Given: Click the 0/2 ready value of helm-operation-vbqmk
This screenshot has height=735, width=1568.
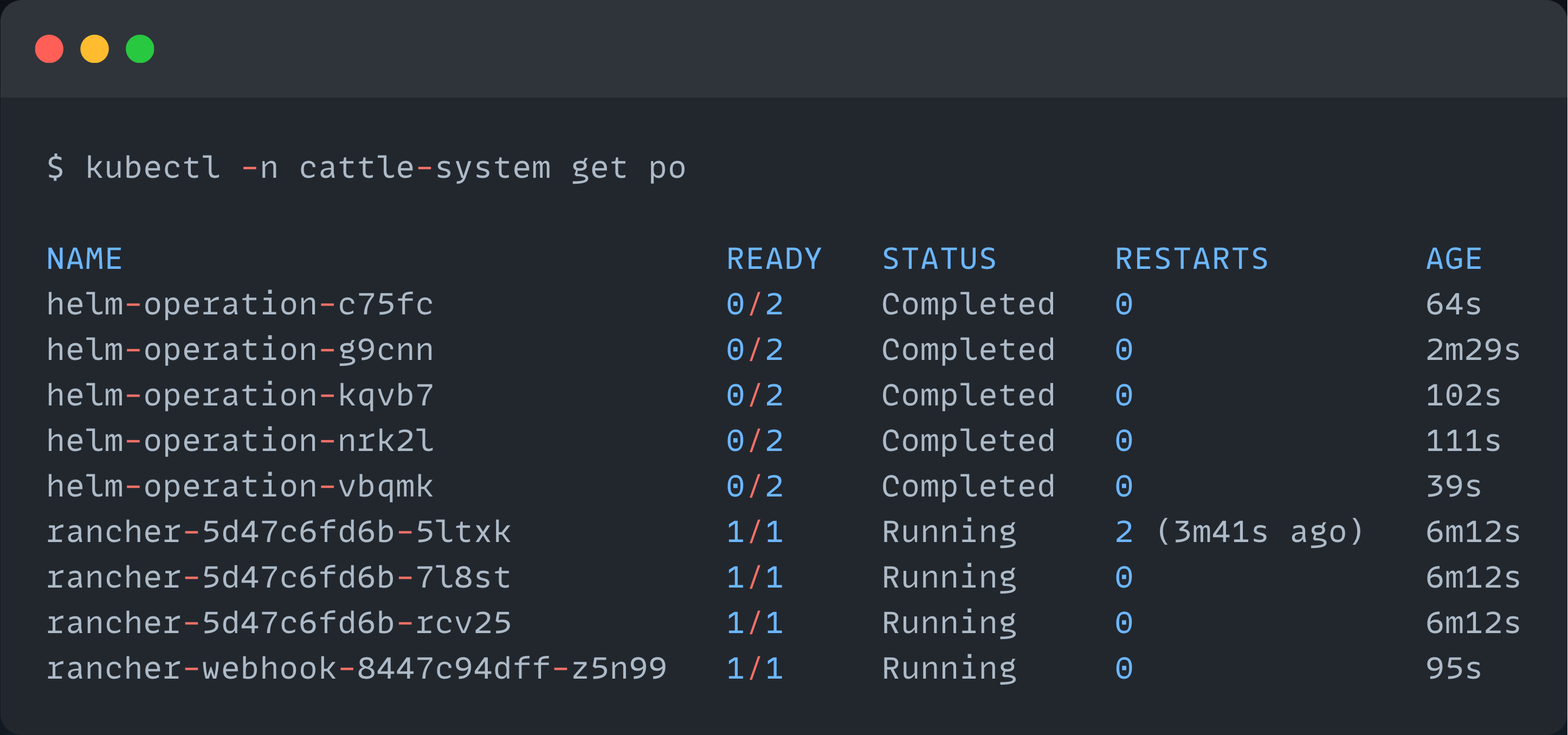Looking at the screenshot, I should (x=755, y=485).
